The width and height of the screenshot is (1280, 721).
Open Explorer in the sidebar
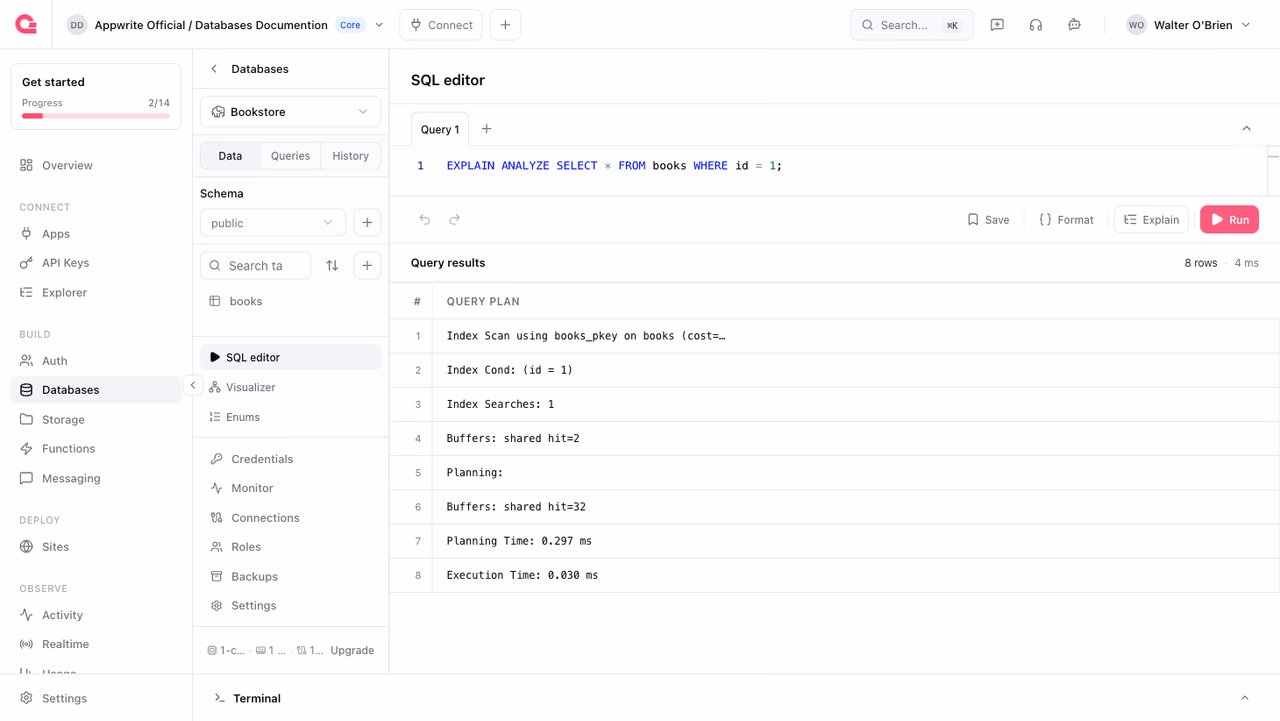(x=96, y=293)
